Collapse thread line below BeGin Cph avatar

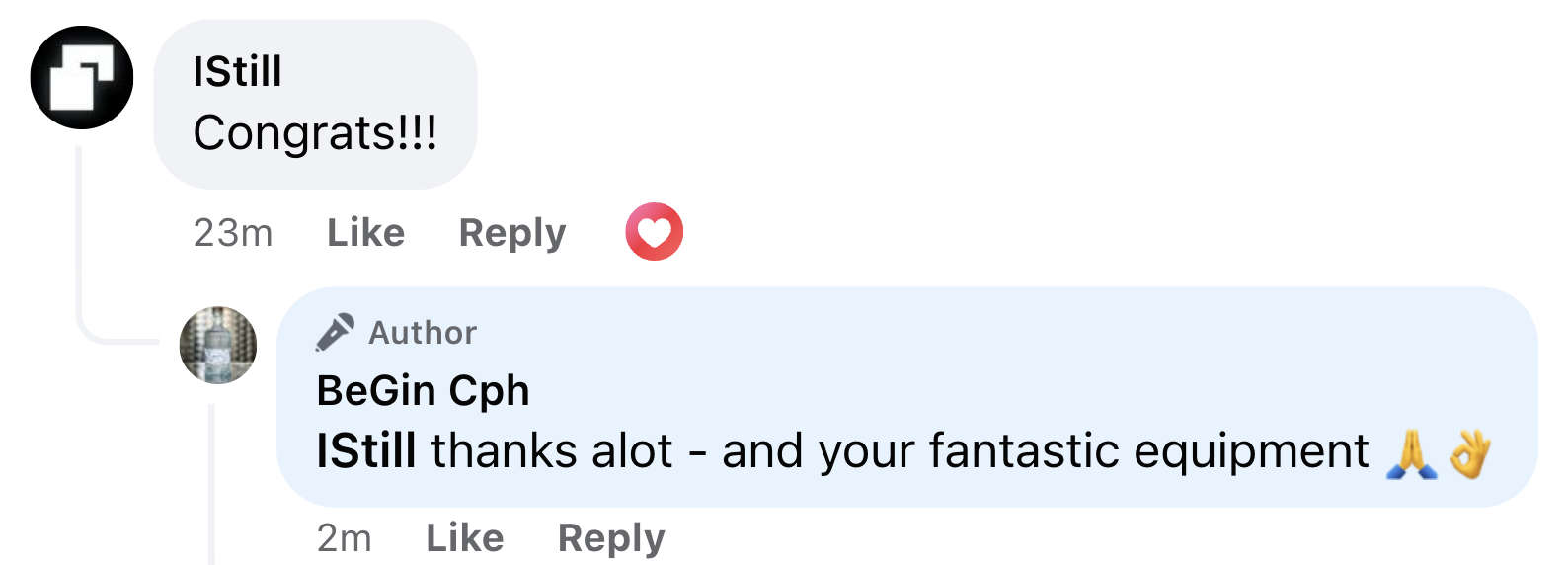pos(212,484)
